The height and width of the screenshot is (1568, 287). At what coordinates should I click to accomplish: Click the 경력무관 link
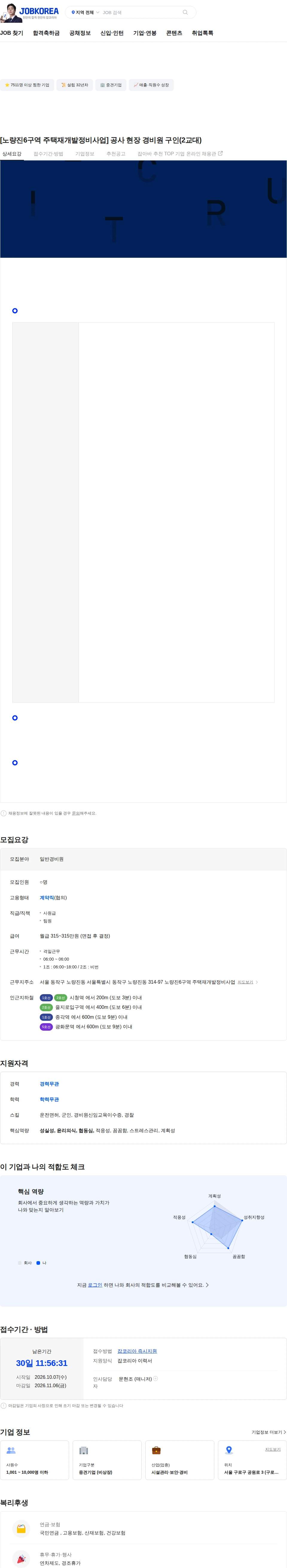(x=49, y=1084)
